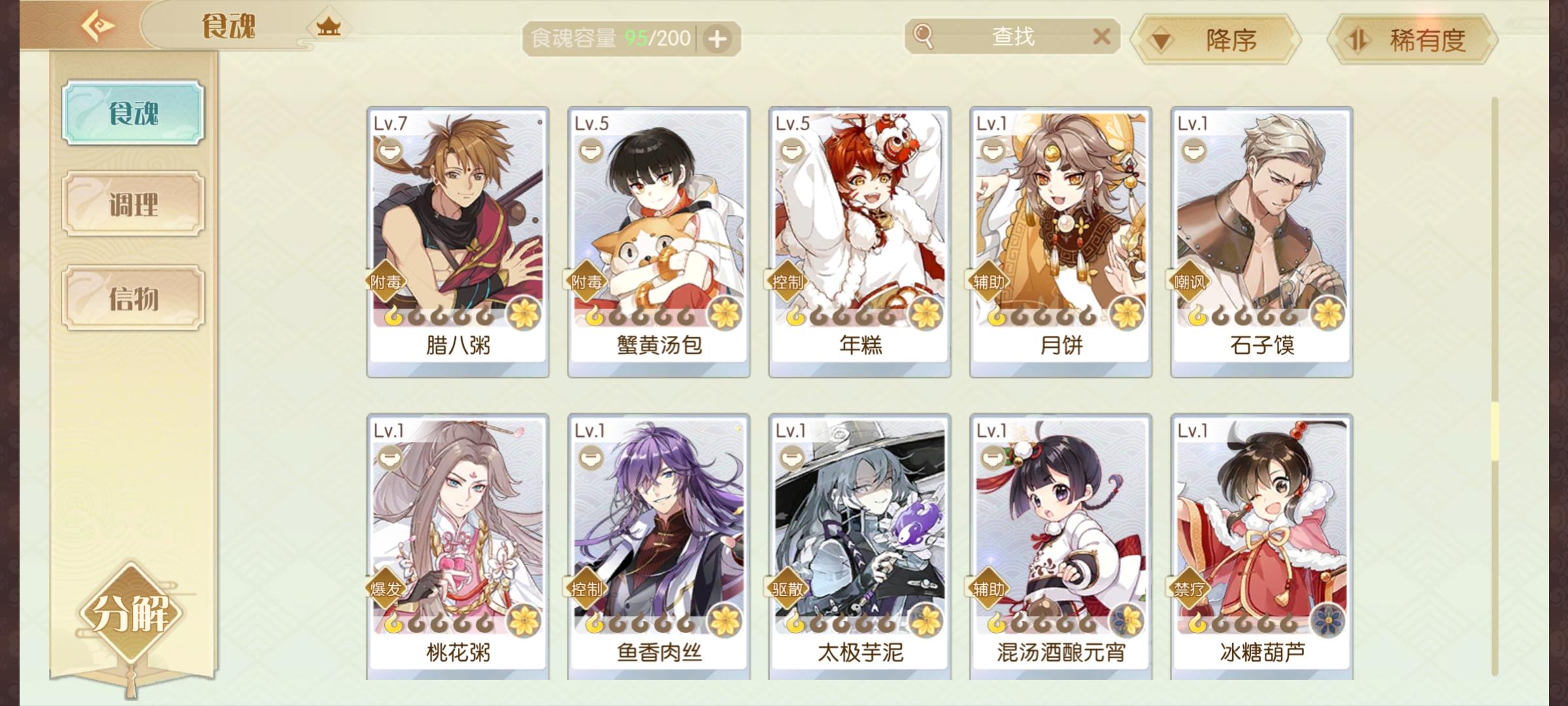Screen dimensions: 1568x706
Task: Toggle the 降序 sort order
Action: coord(1216,40)
